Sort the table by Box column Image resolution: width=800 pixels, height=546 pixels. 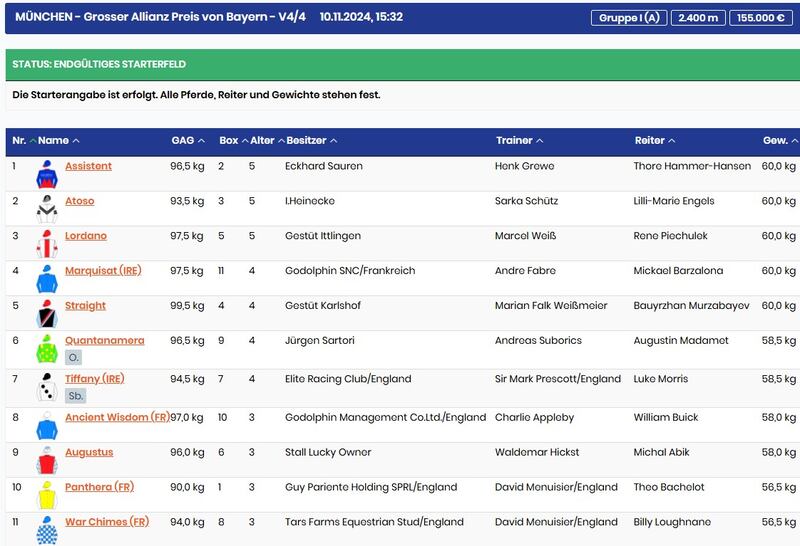click(x=234, y=140)
